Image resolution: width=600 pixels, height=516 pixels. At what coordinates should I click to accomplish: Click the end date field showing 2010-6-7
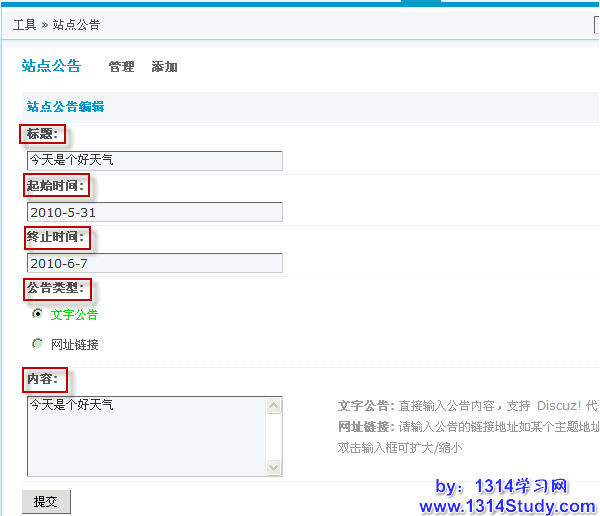tap(155, 263)
